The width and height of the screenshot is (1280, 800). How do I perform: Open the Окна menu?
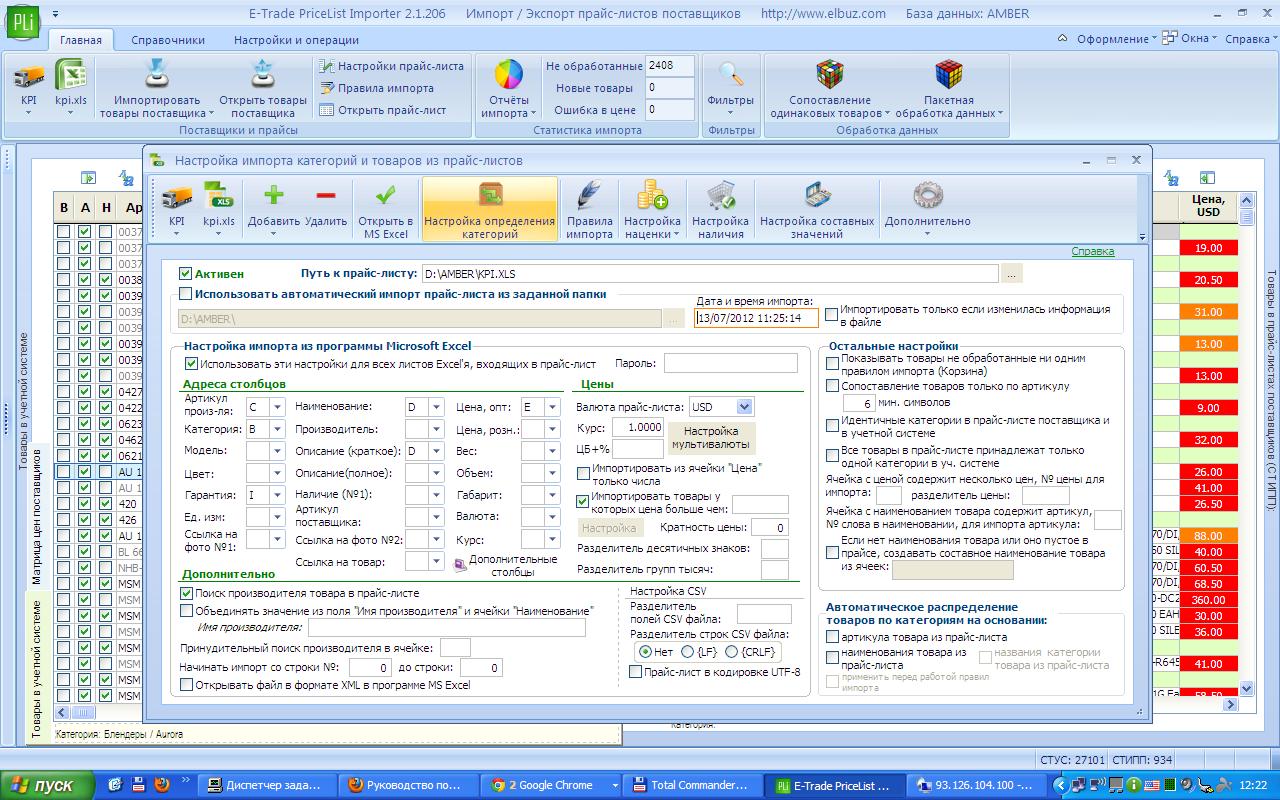(1190, 39)
